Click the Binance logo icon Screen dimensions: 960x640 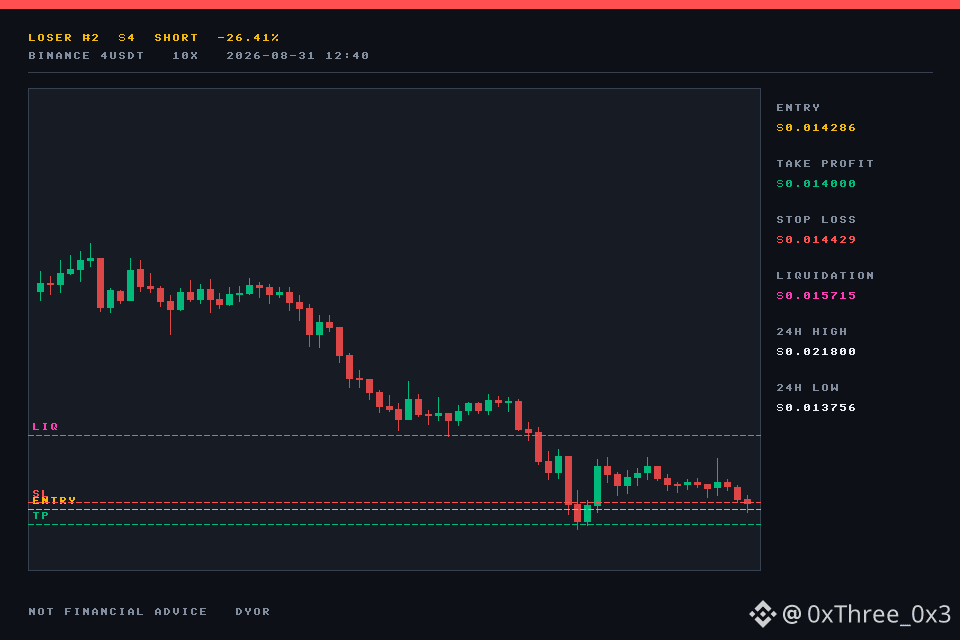pyautogui.click(x=763, y=614)
